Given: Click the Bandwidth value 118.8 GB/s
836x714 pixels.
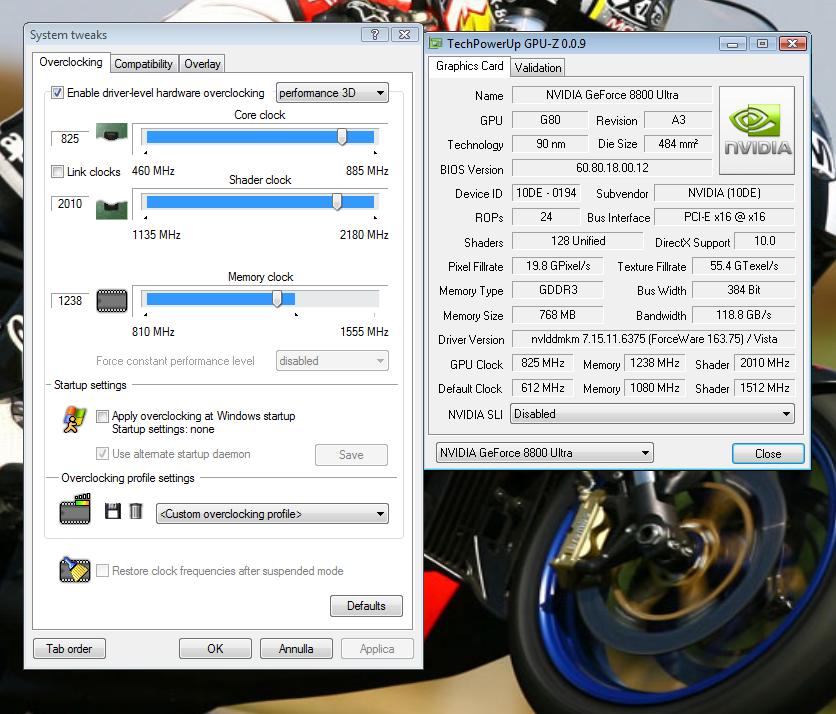Looking at the screenshot, I should (744, 315).
